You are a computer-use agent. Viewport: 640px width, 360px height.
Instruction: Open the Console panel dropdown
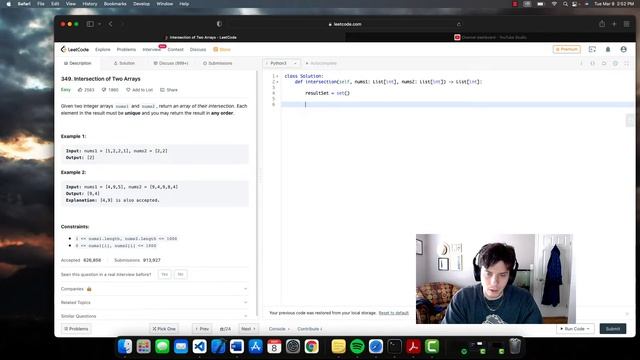point(279,329)
